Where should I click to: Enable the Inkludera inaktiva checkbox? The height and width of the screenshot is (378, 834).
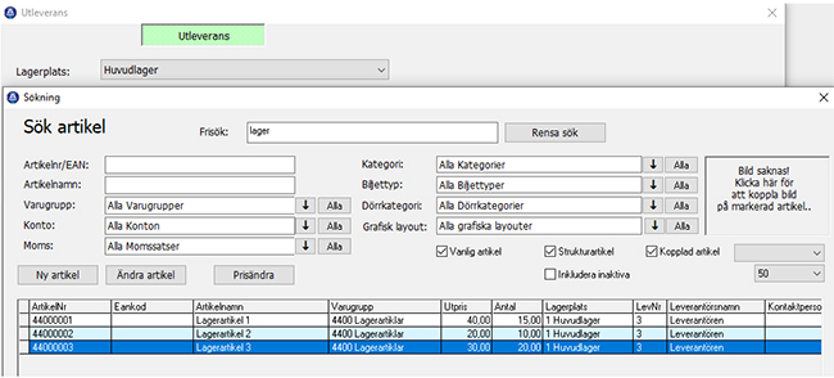(550, 274)
